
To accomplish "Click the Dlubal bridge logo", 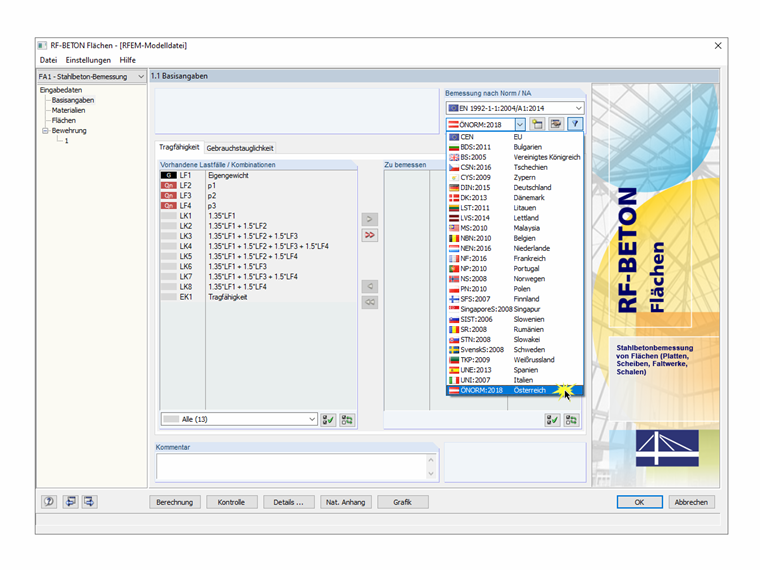I will pos(667,448).
